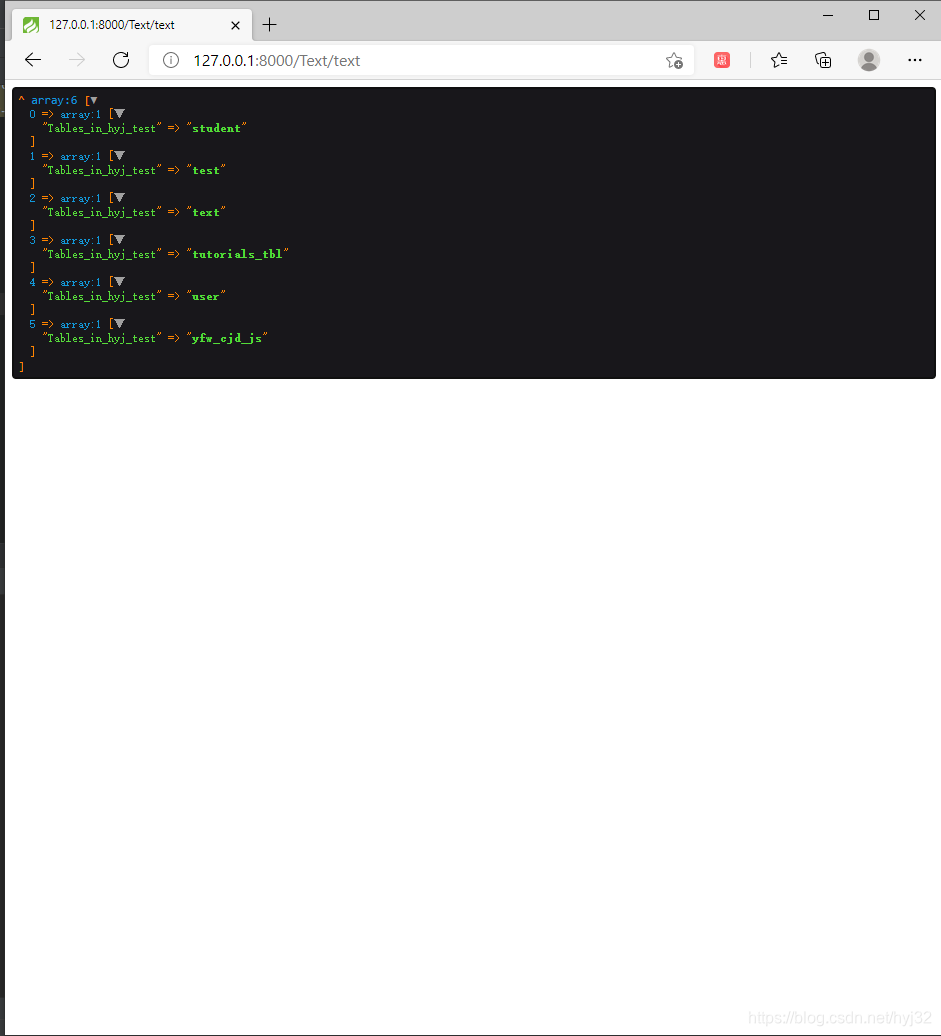View site information icon in address bar

pyautogui.click(x=170, y=60)
